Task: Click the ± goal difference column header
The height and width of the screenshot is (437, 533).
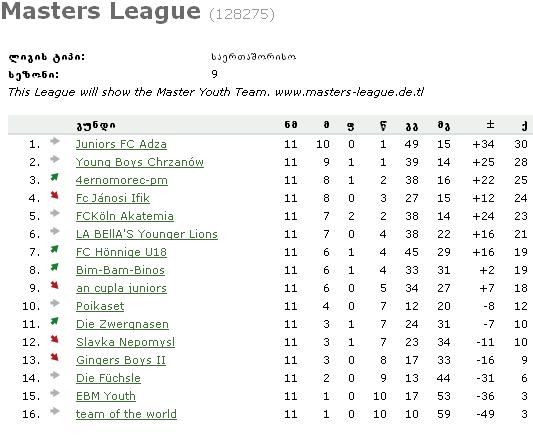Action: 490,125
